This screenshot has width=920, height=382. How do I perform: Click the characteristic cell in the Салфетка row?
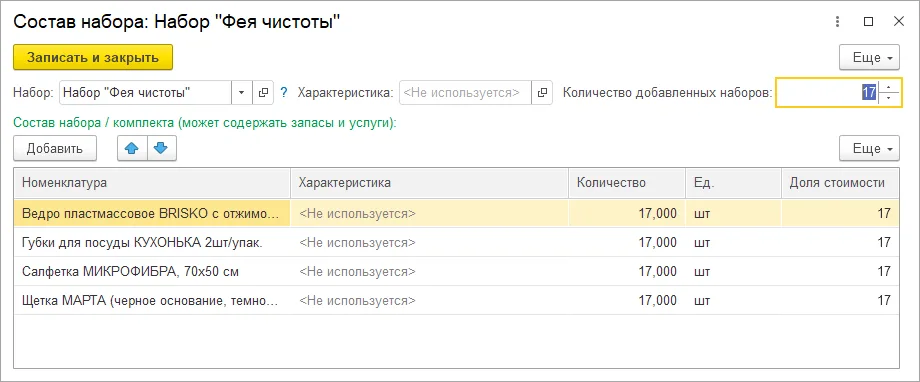(429, 271)
